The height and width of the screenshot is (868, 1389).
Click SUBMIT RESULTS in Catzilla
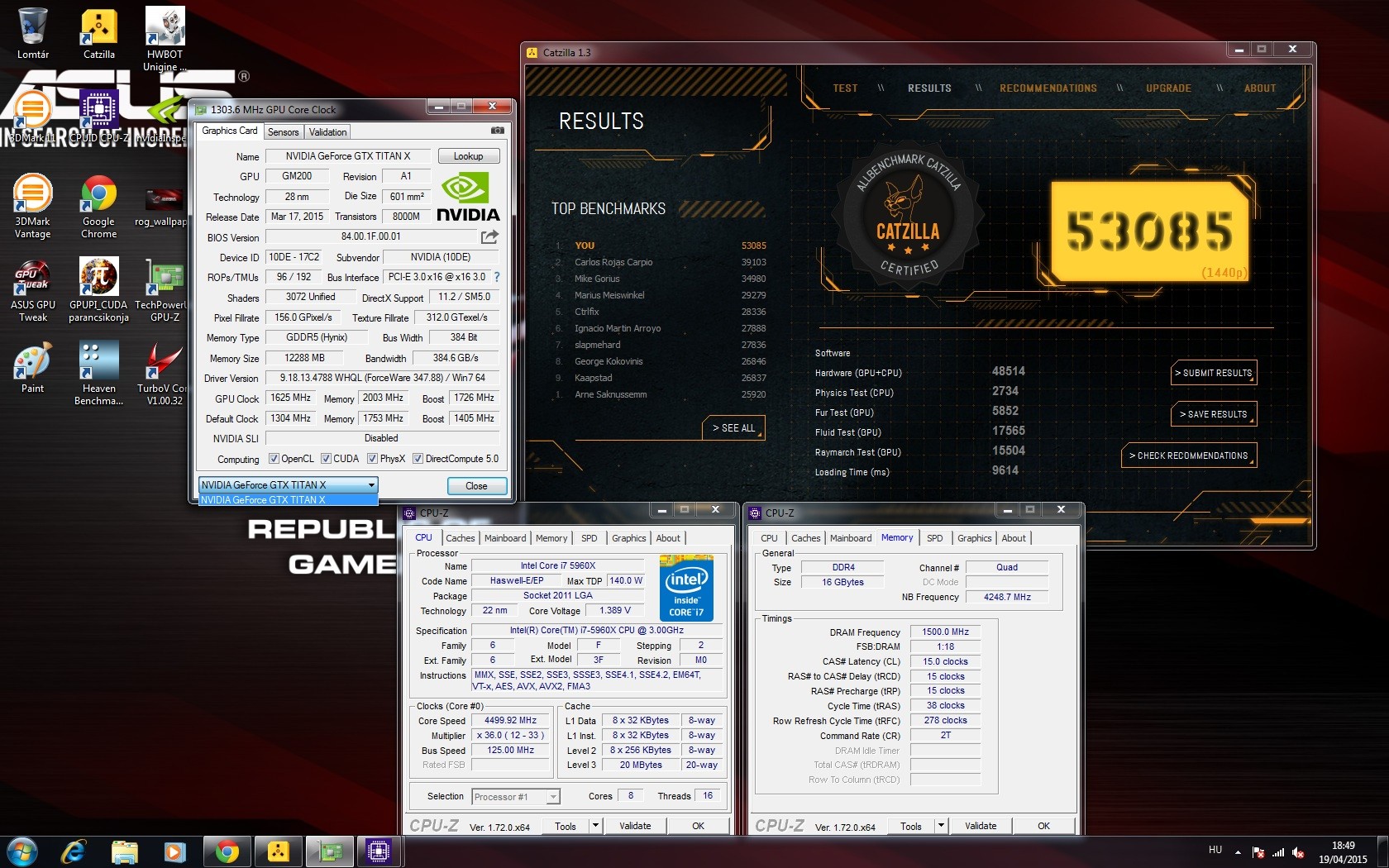[x=1214, y=373]
